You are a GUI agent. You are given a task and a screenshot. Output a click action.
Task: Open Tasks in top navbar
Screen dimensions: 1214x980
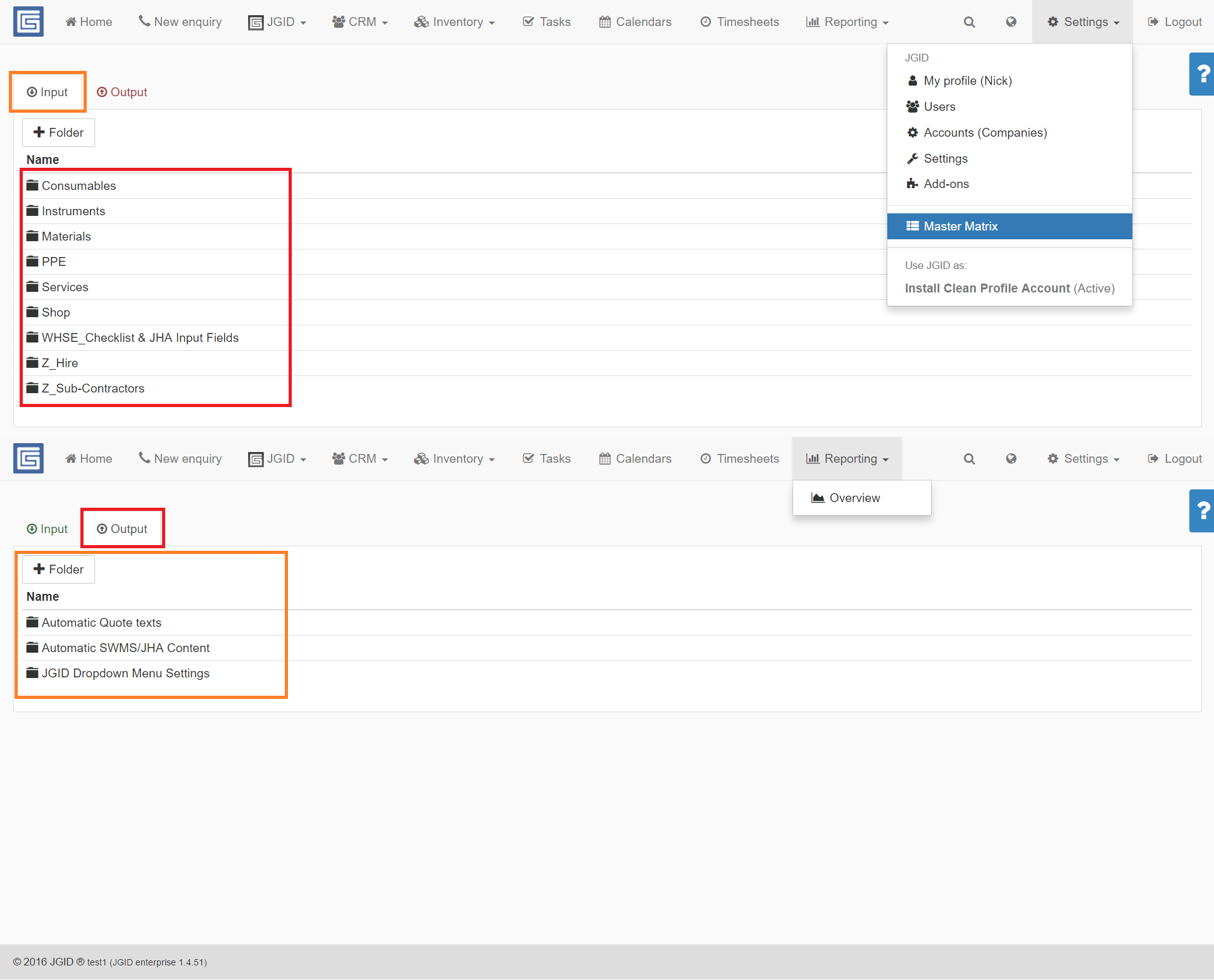547,22
